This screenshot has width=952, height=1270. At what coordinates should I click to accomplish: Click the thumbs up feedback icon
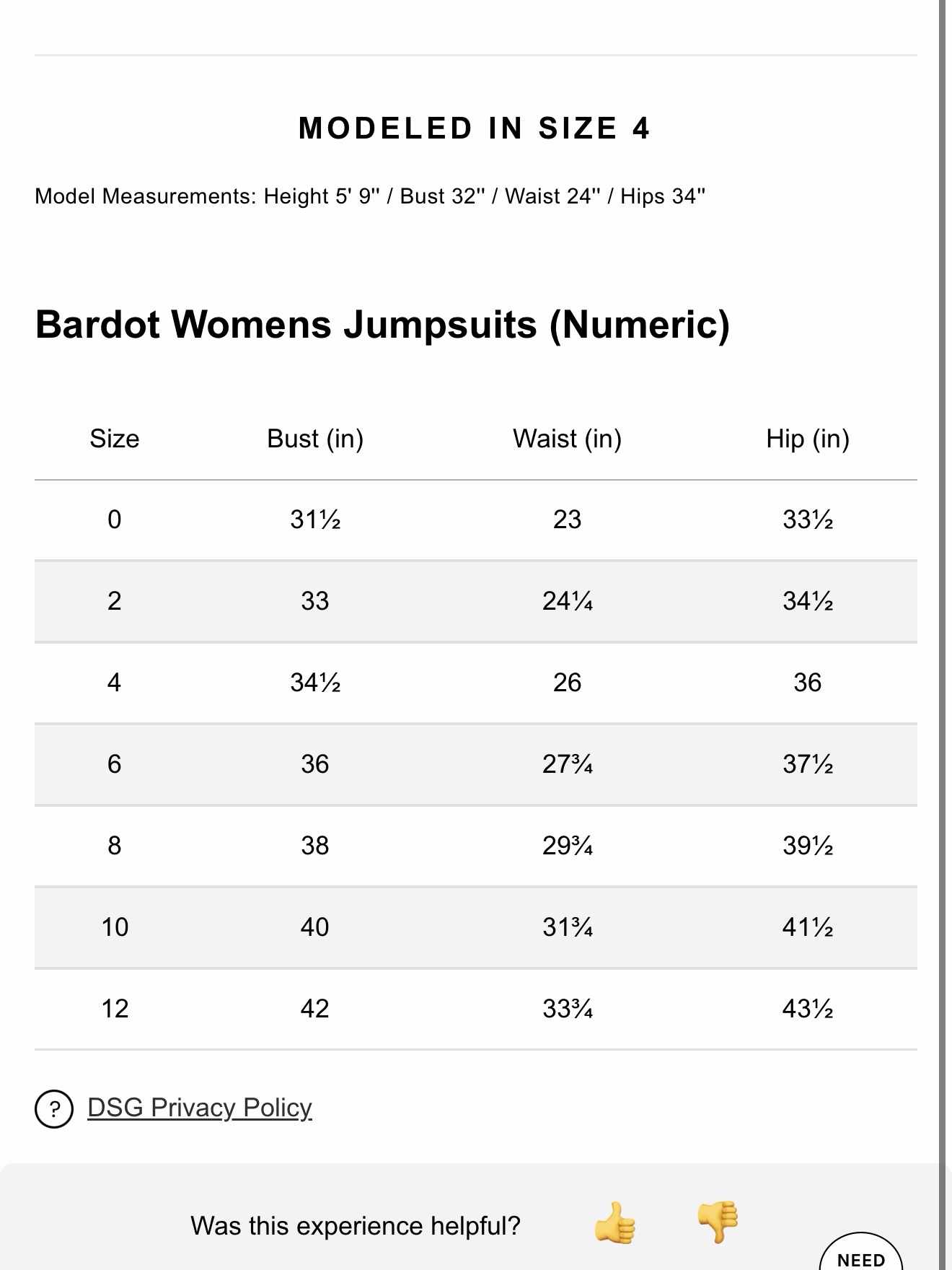[x=614, y=1223]
